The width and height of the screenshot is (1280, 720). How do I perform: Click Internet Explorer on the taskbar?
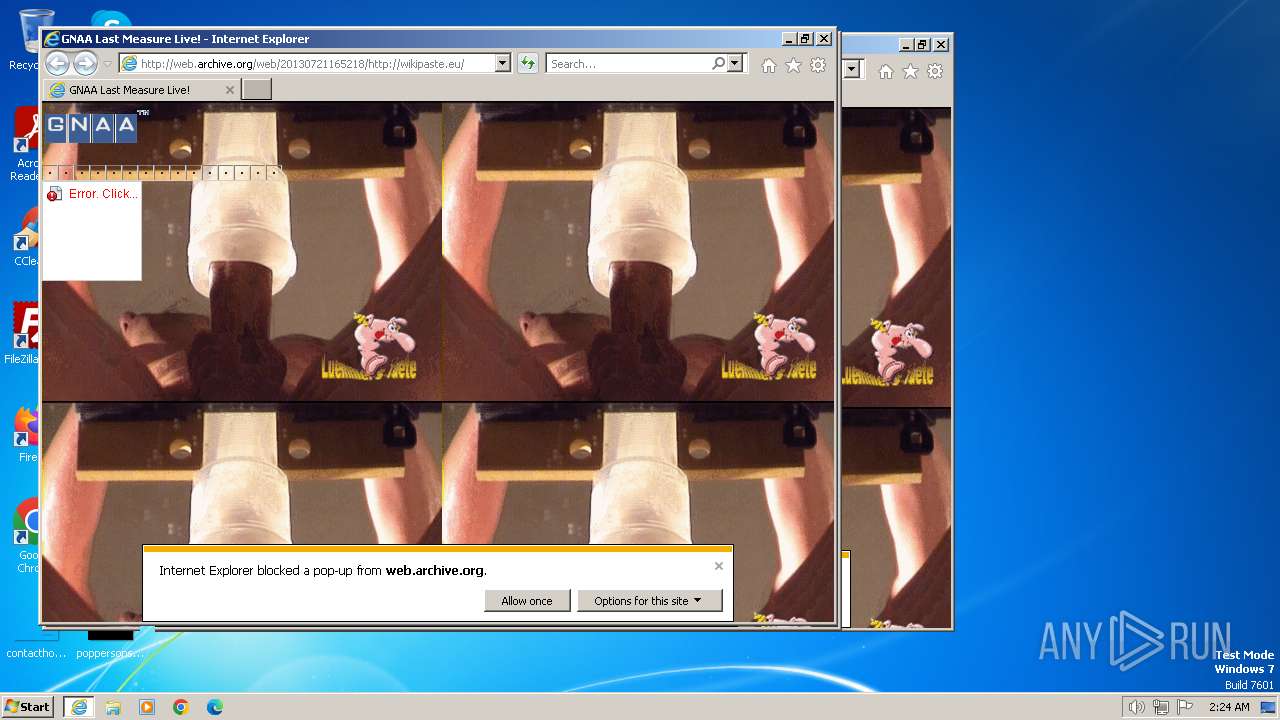click(x=78, y=707)
